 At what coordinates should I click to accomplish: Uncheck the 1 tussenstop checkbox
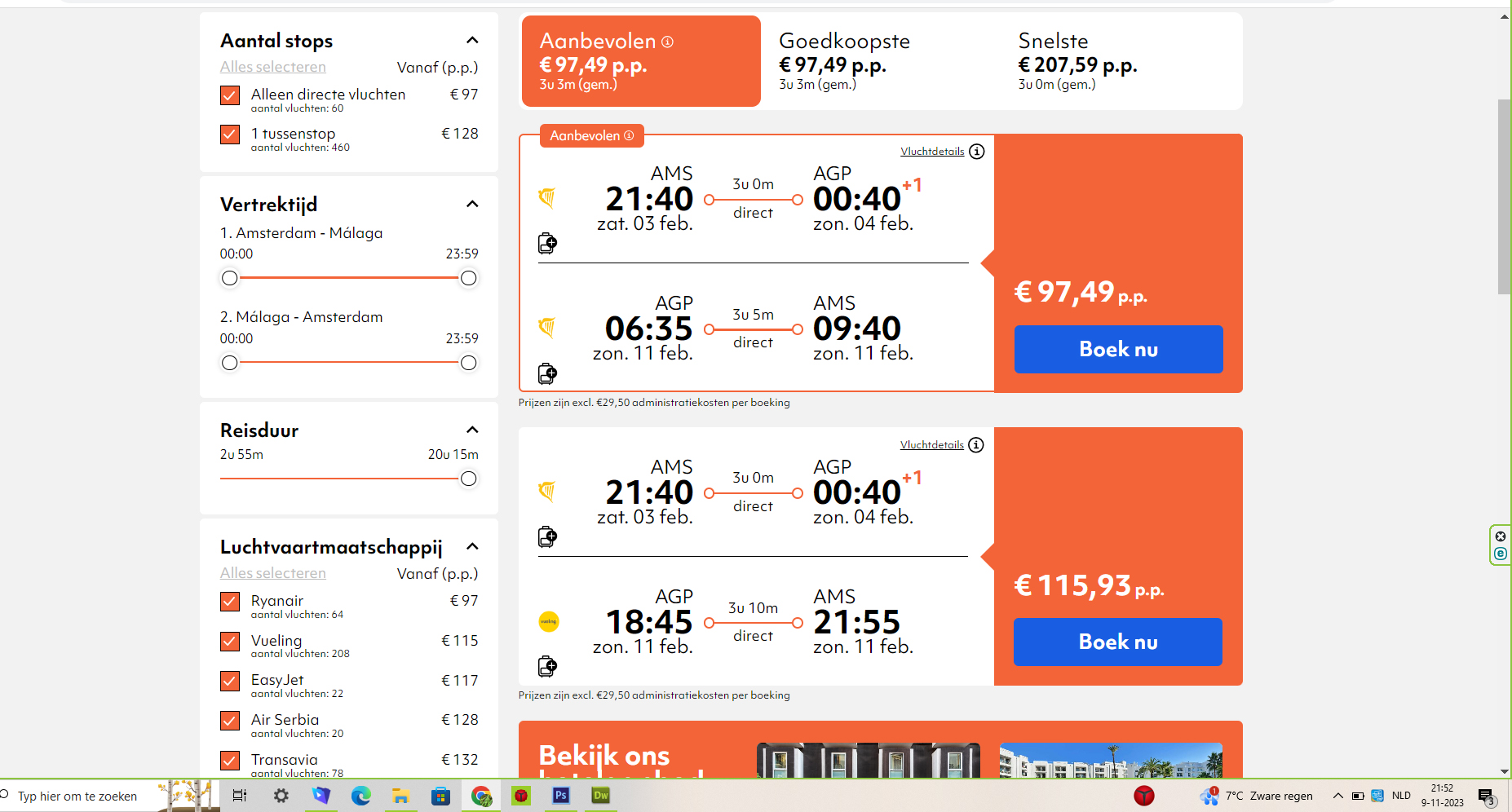click(x=230, y=135)
